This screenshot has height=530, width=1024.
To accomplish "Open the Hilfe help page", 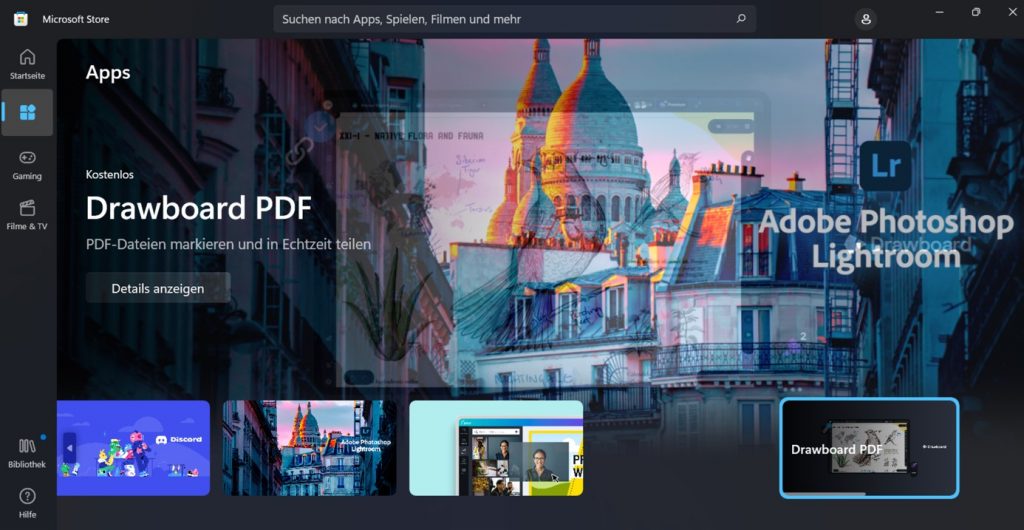I will click(x=27, y=503).
